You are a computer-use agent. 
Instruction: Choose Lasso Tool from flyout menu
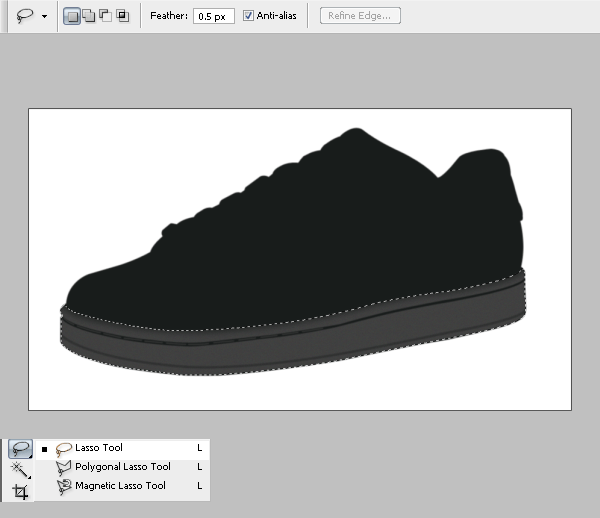coord(122,448)
